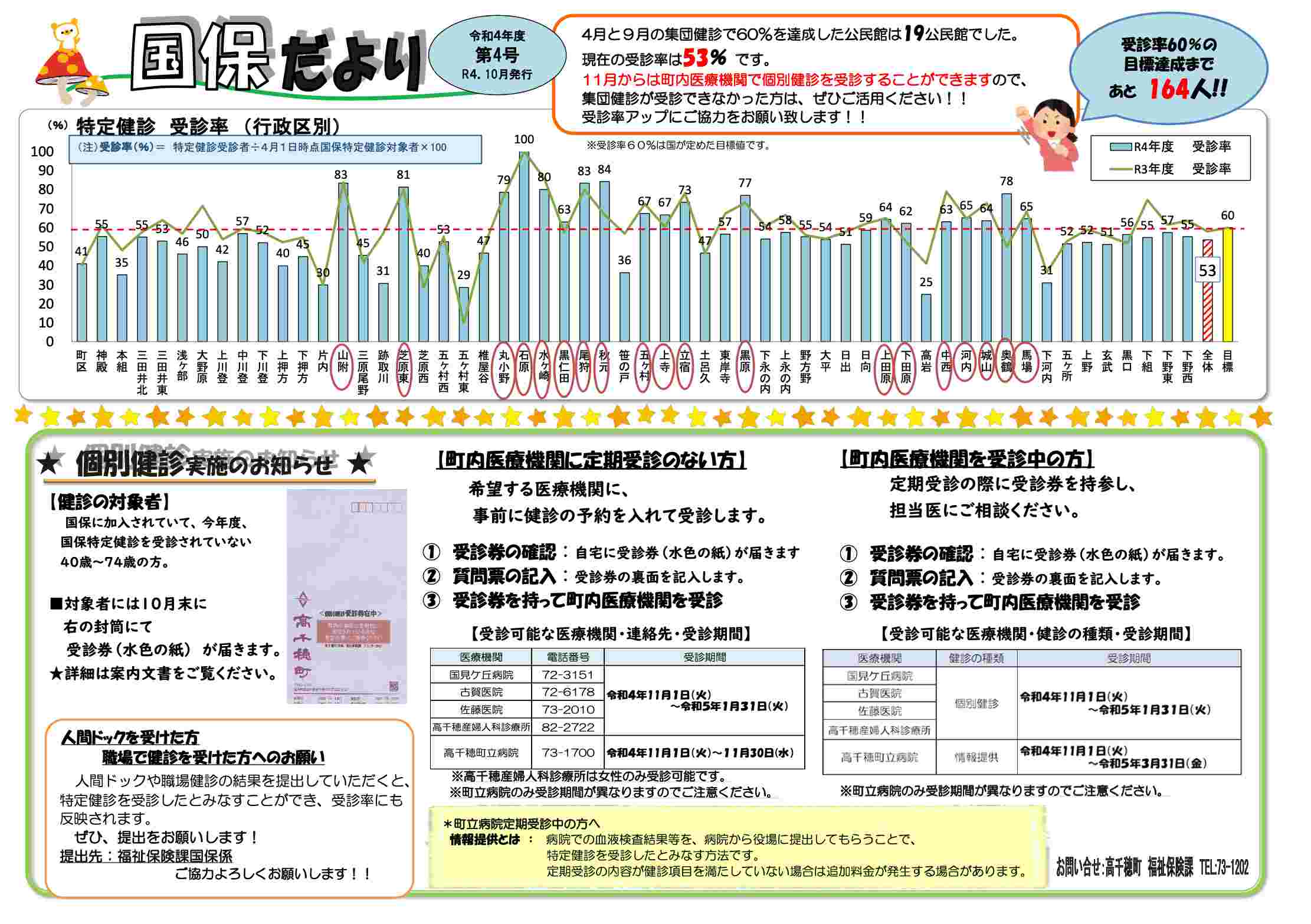Click the あと164人!! speech bubble
1311x924 pixels.
coord(1167,68)
